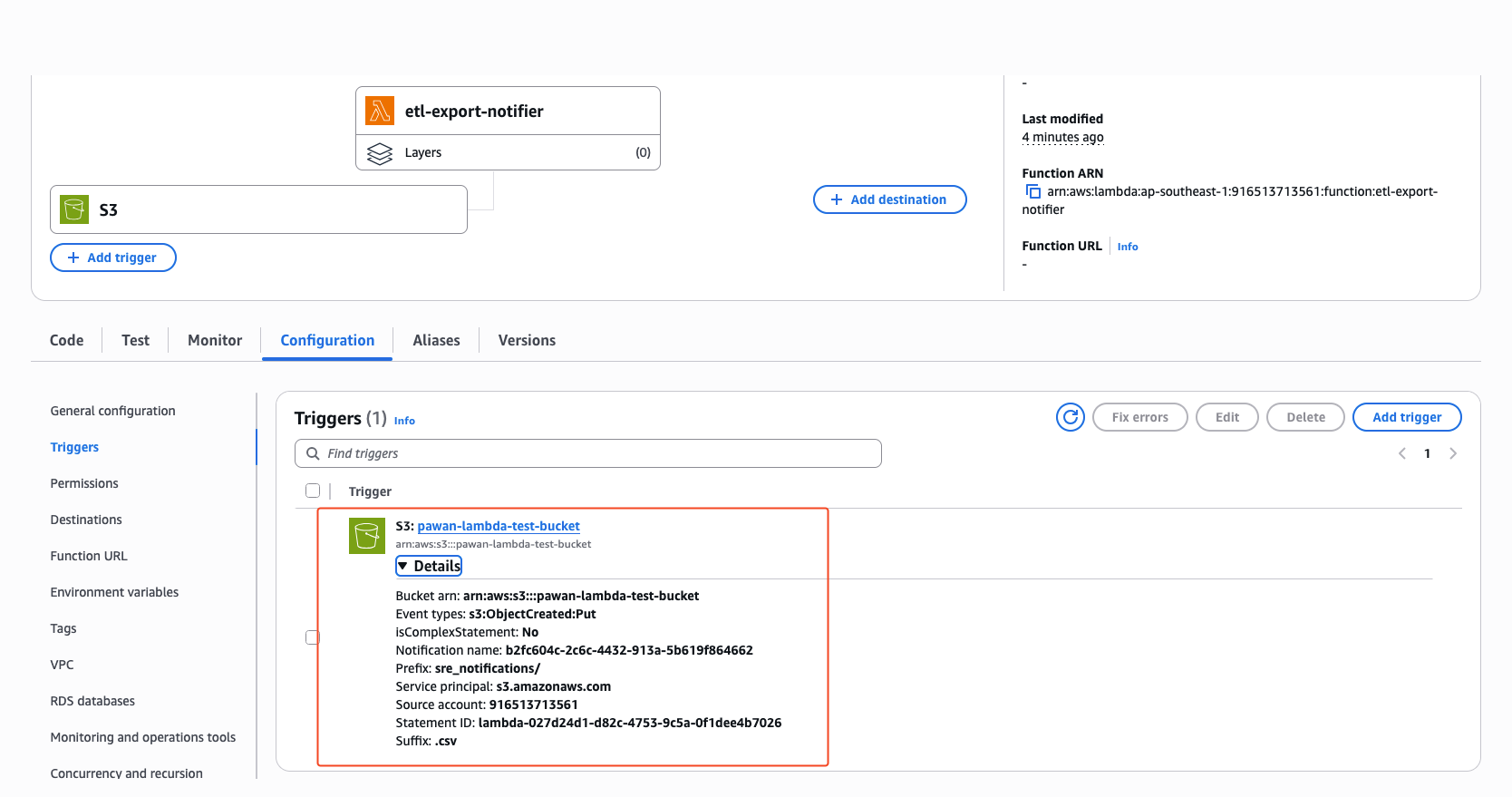1512x797 pixels.
Task: Collapse the trigger Details section
Action: click(x=429, y=566)
